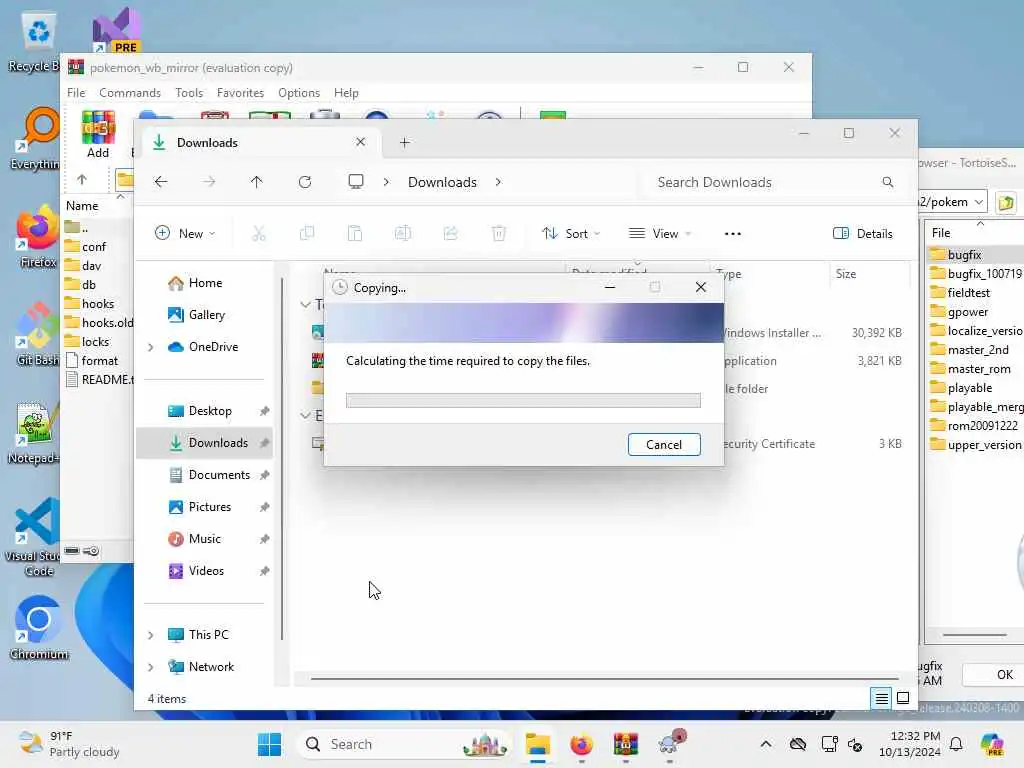Click the Copy icon in Explorer toolbar
The width and height of the screenshot is (1024, 768).
pyautogui.click(x=307, y=233)
